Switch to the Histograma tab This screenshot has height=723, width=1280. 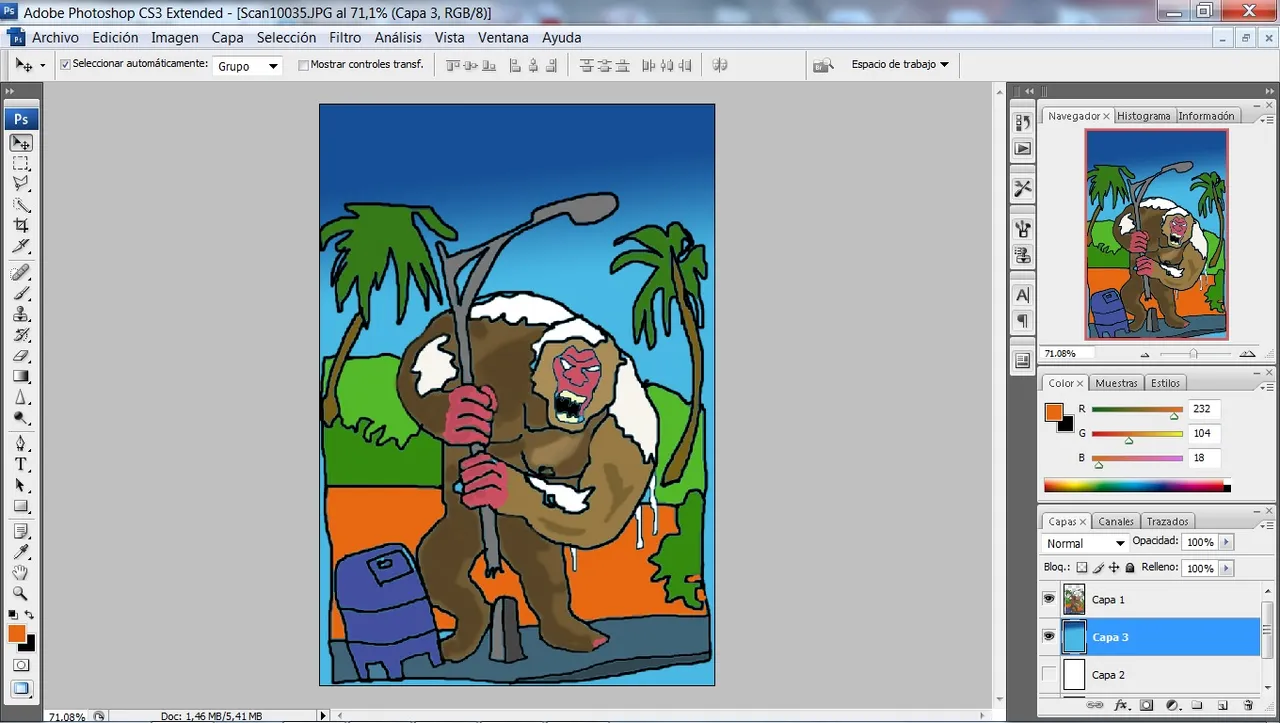coord(1143,116)
